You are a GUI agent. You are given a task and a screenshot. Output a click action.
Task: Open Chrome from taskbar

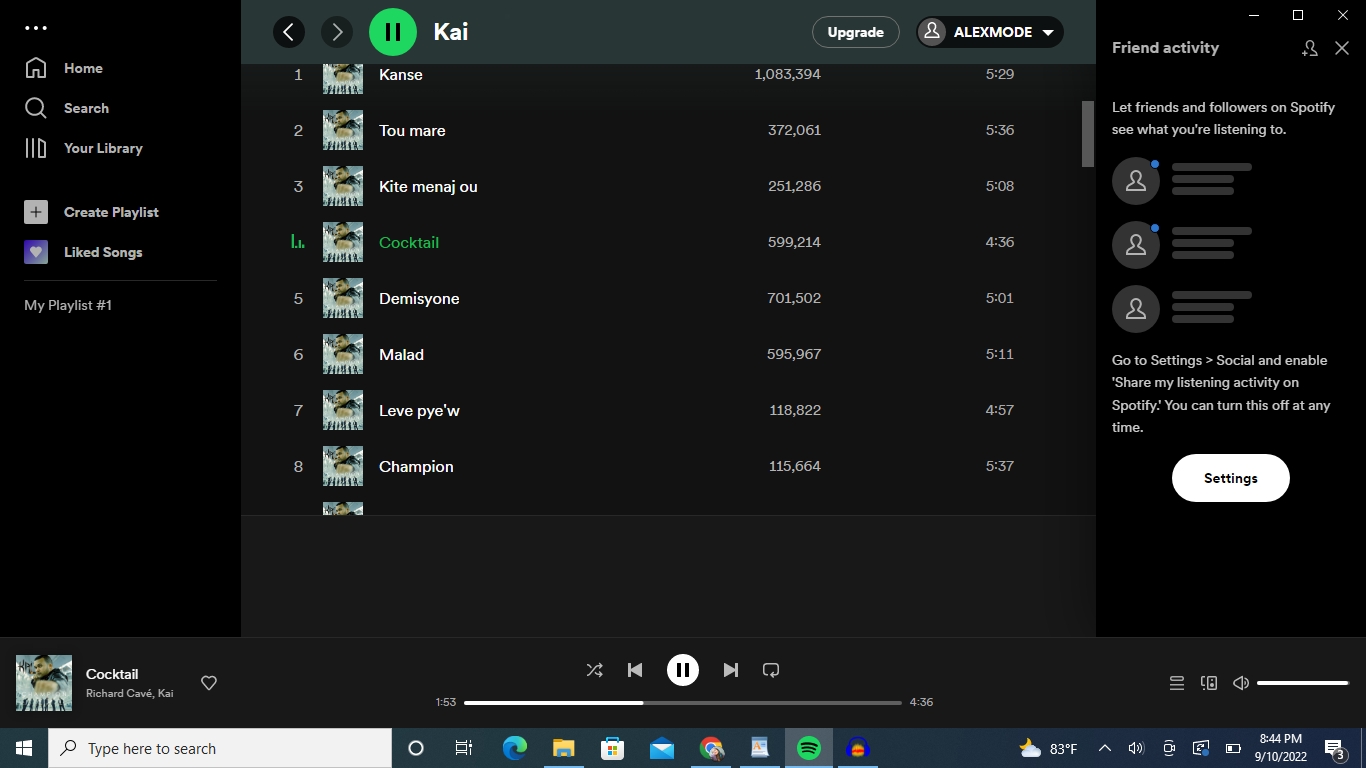click(711, 748)
